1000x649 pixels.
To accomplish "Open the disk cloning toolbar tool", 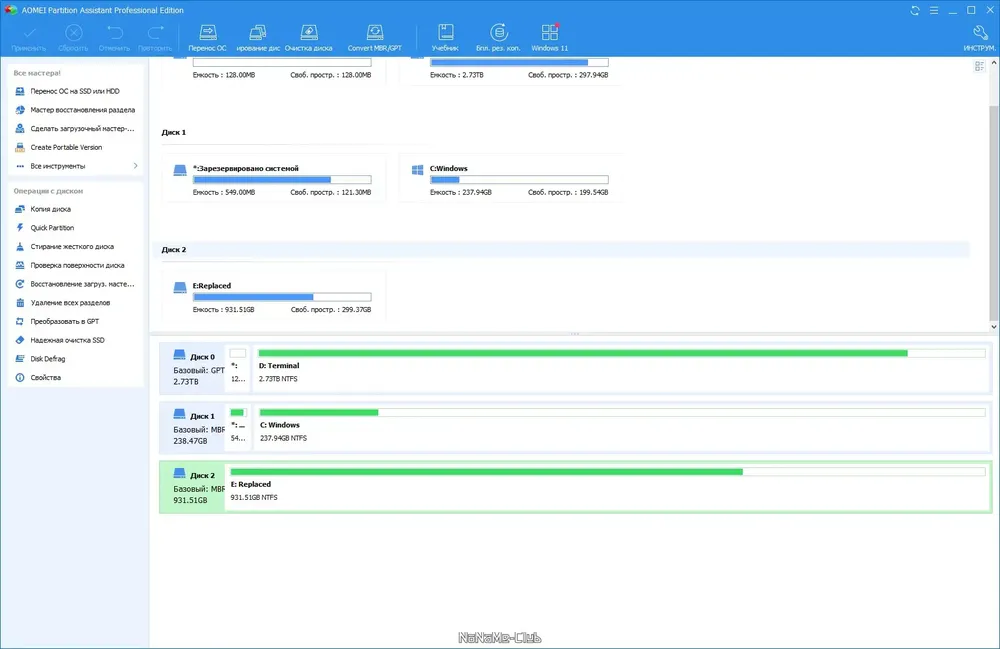I will pyautogui.click(x=258, y=38).
